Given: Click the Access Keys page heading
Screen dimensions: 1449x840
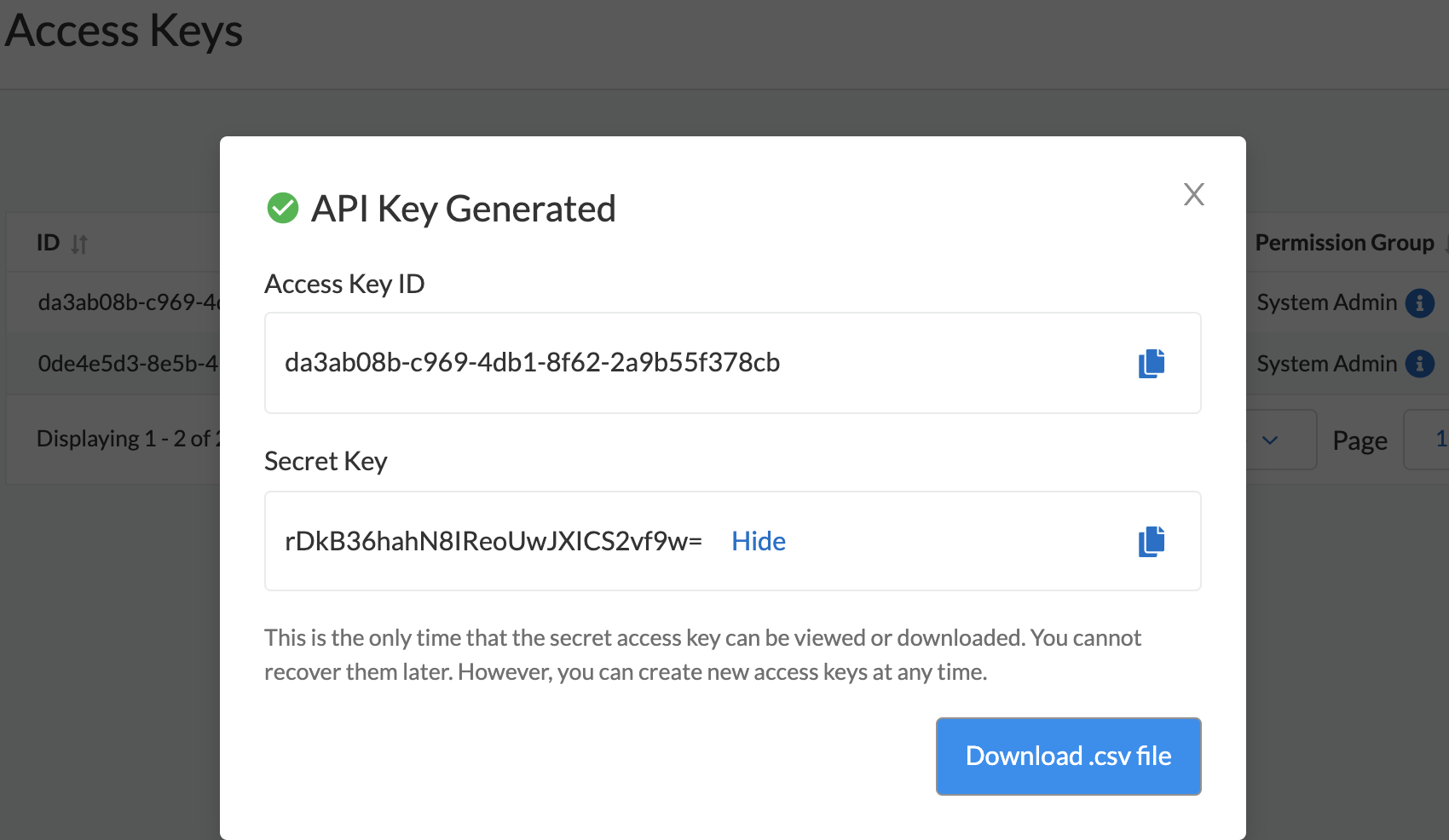Looking at the screenshot, I should 124,31.
